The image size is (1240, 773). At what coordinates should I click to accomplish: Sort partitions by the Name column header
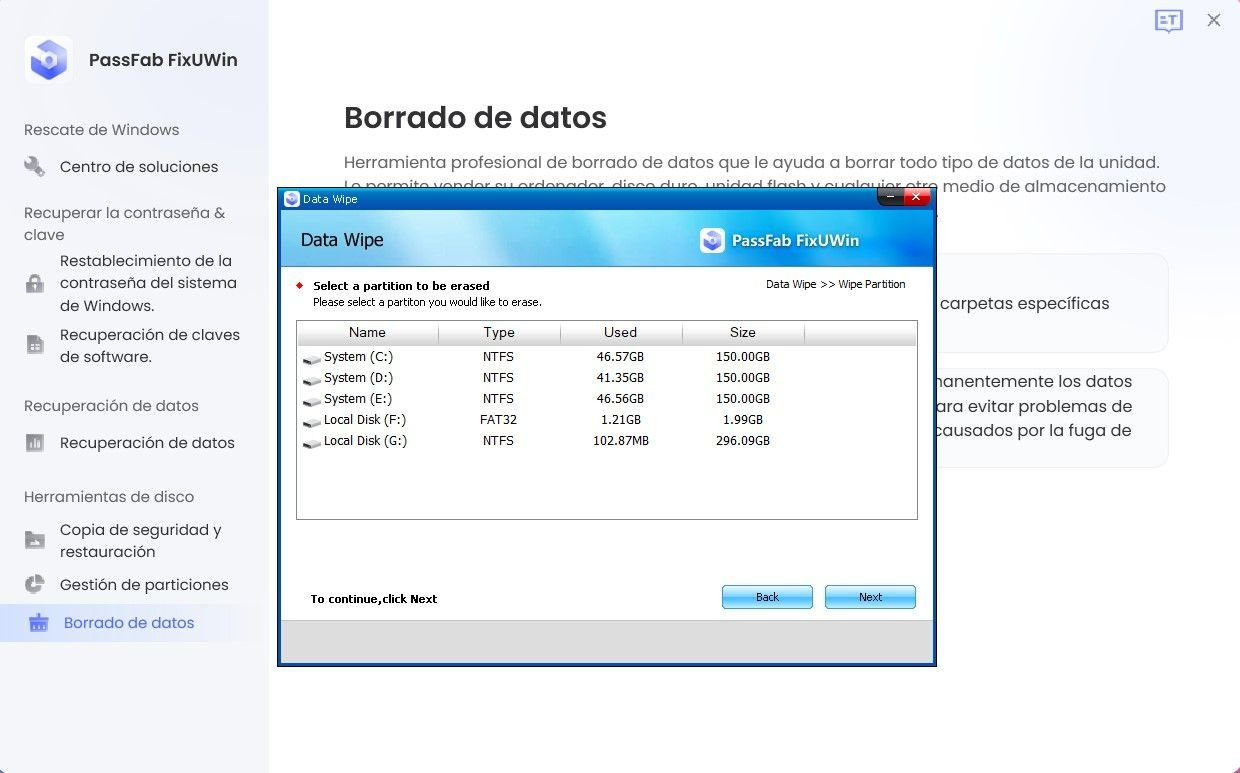(367, 333)
